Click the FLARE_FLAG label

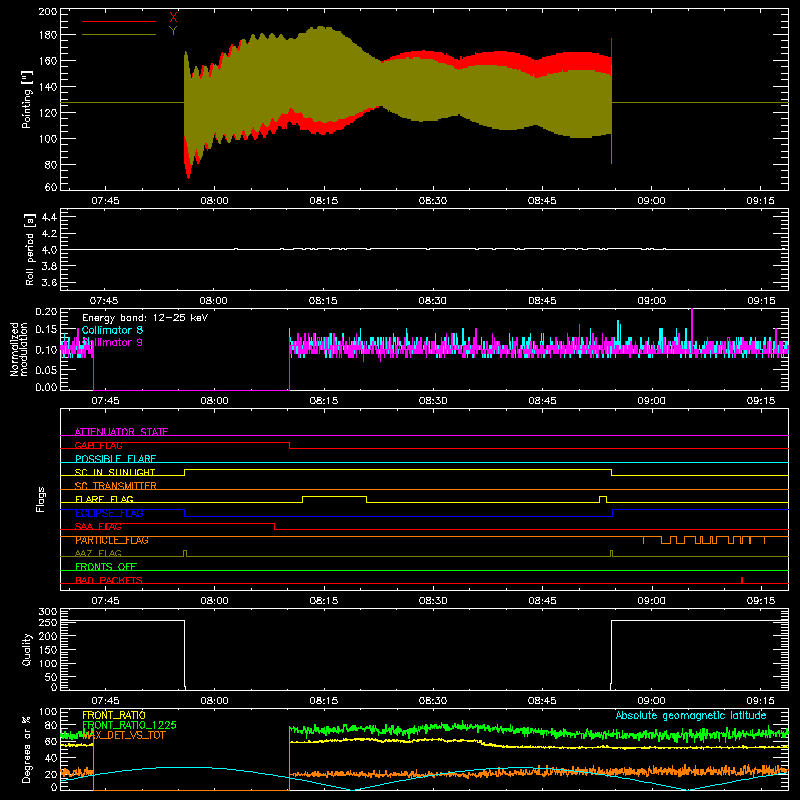click(104, 499)
